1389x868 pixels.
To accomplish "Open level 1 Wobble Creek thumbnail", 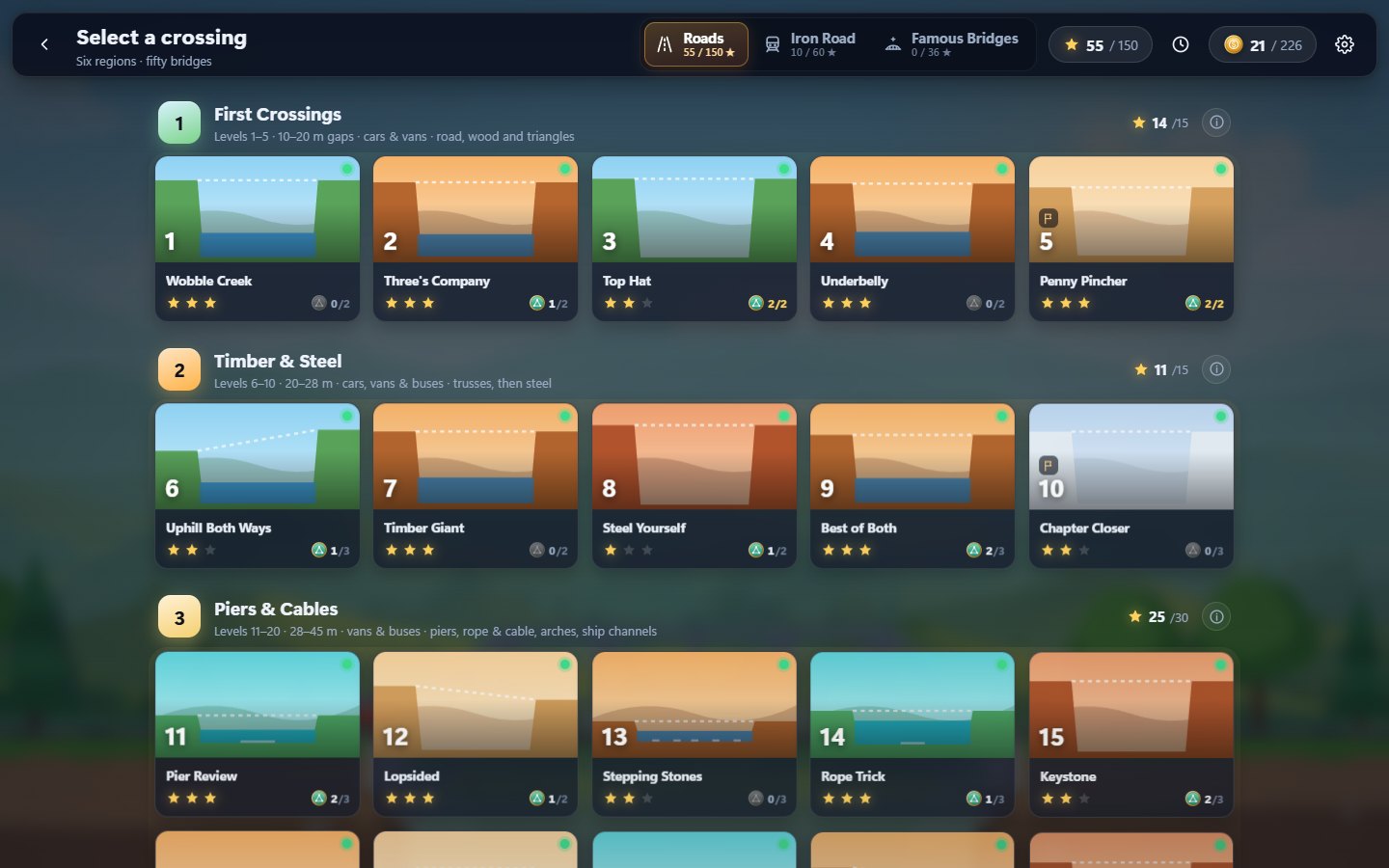I will pos(258,209).
